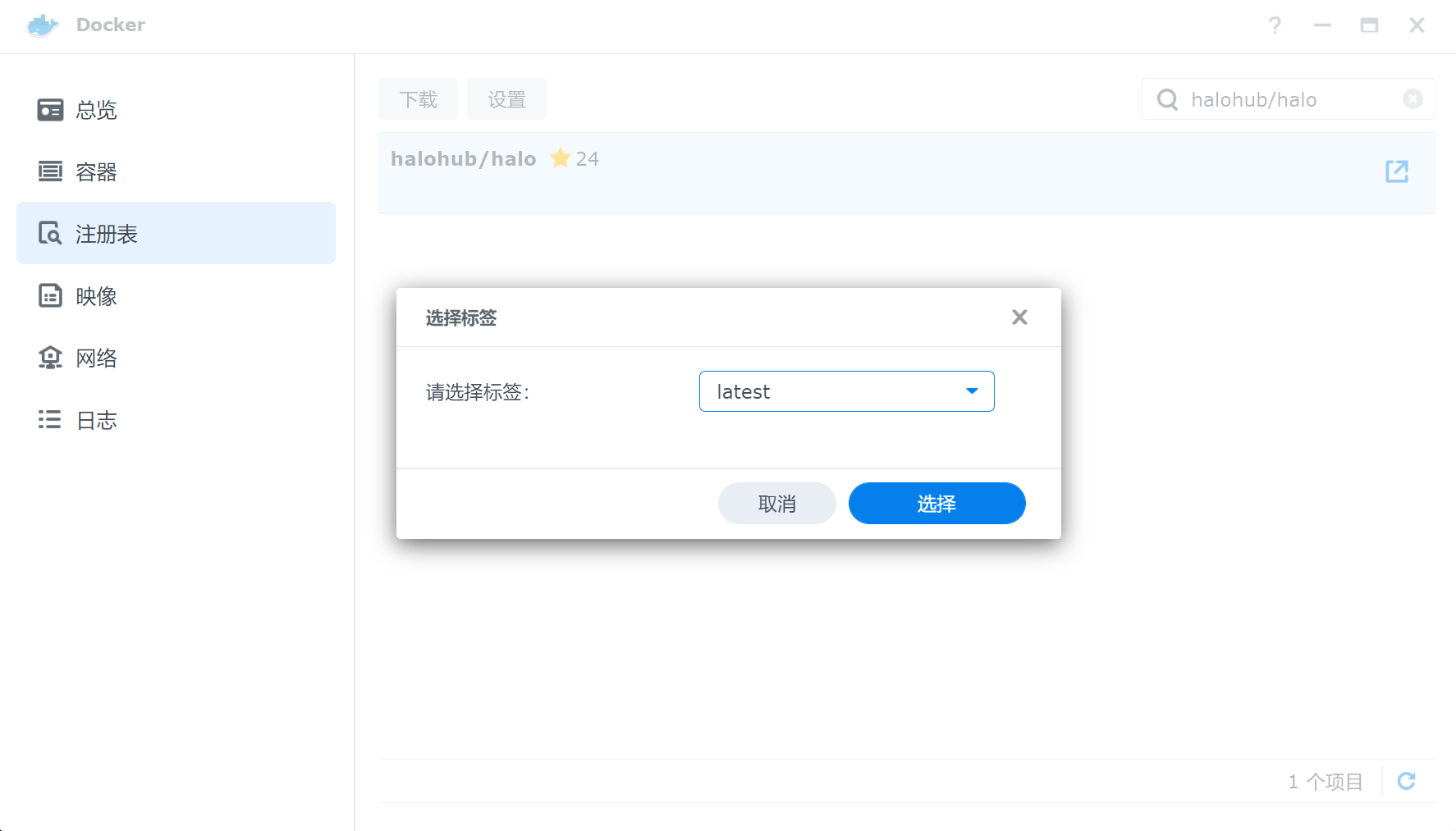The image size is (1456, 831).
Task: Click the 下载 download button
Action: [419, 99]
